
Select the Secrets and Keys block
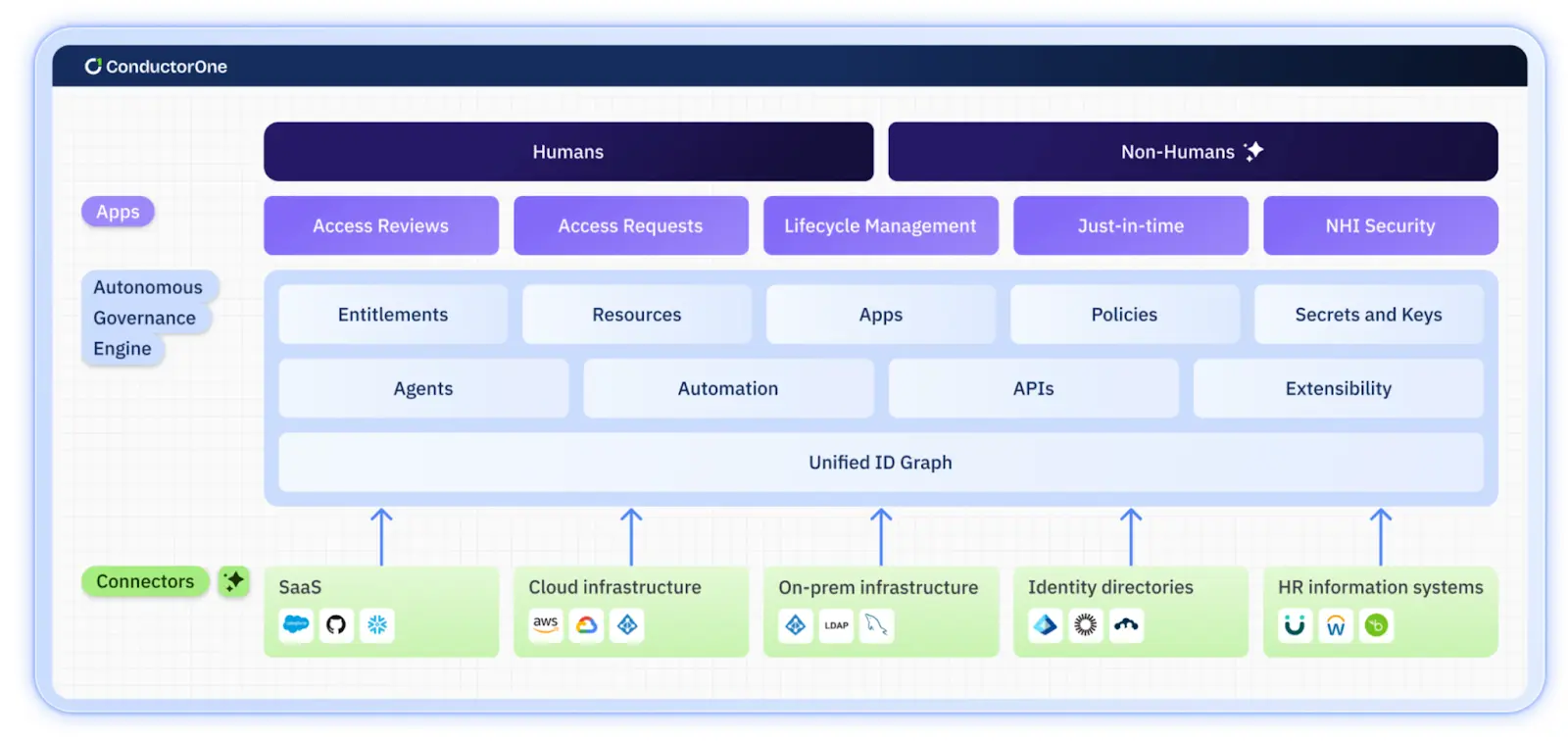tap(1368, 315)
